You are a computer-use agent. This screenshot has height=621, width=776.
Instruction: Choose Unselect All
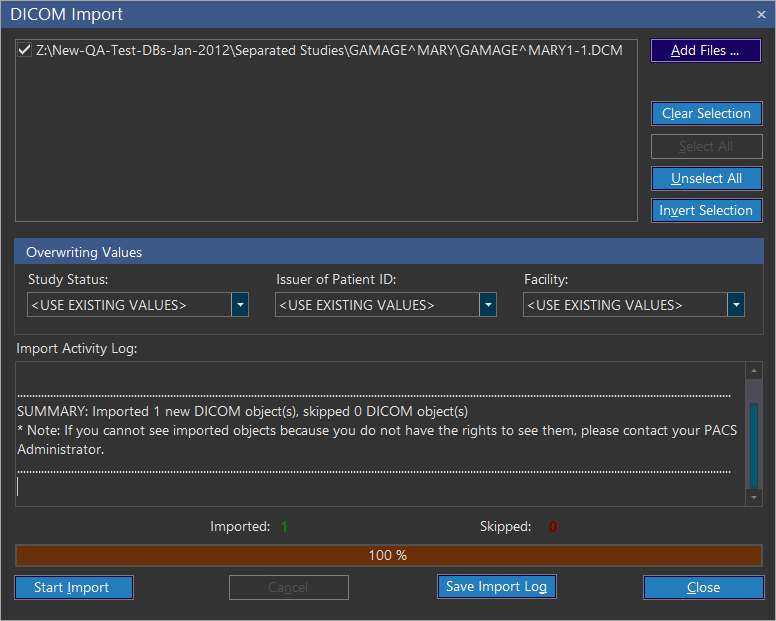(x=706, y=179)
